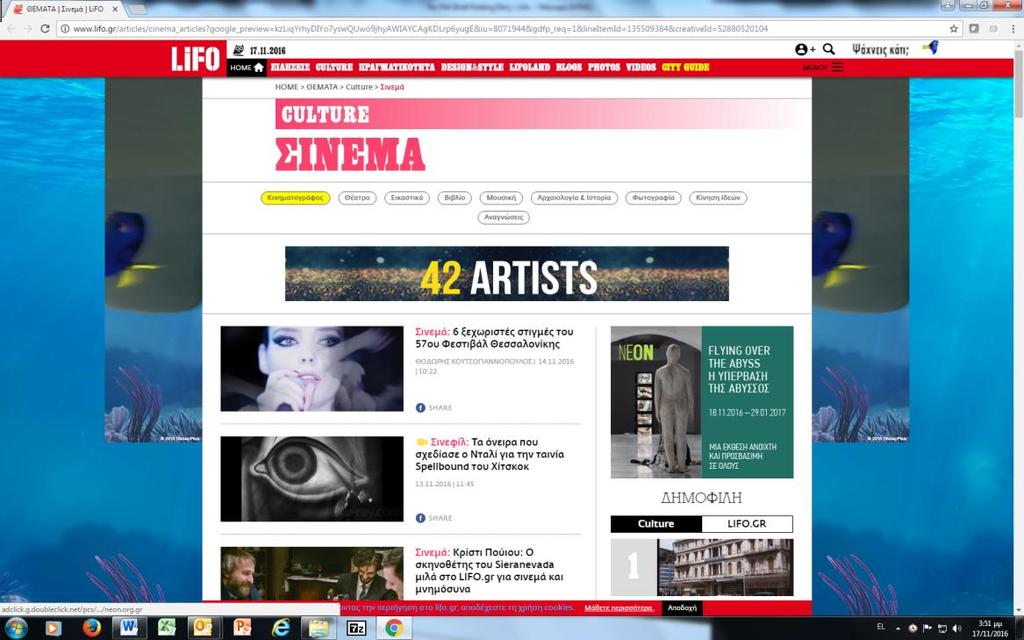Expand the ΜΕΝΟΥ hamburger menu
This screenshot has width=1024, height=640.
pyautogui.click(x=823, y=67)
